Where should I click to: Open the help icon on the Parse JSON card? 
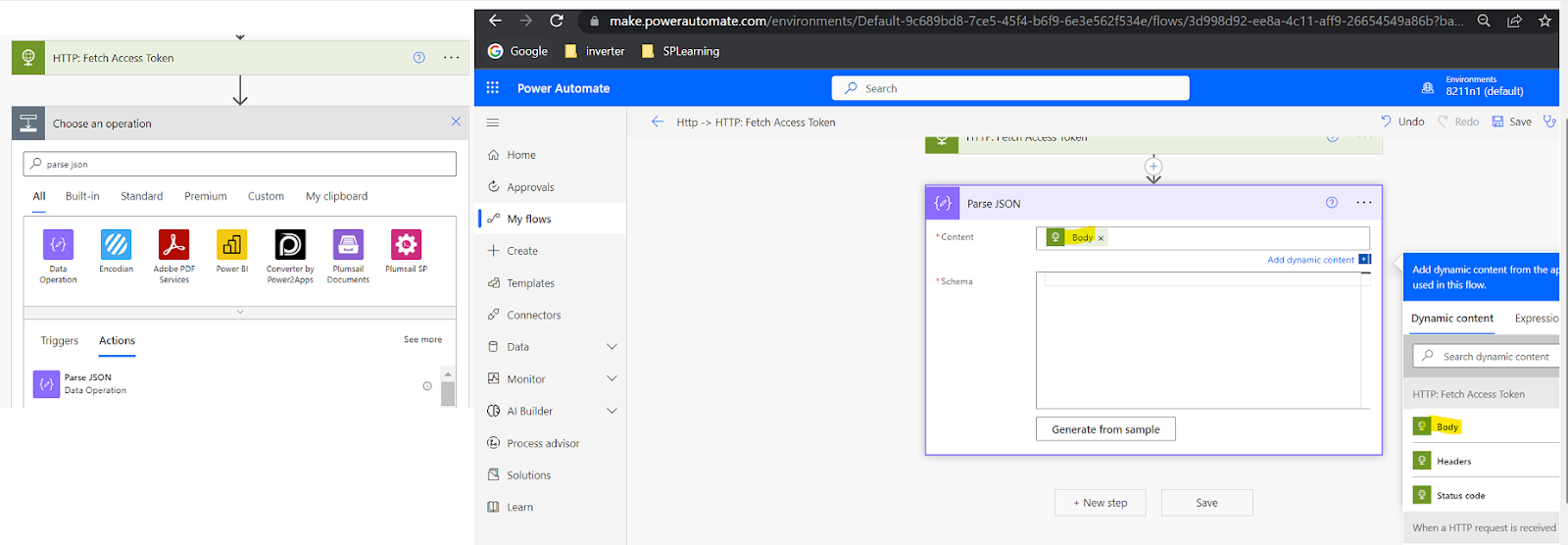(1332, 203)
